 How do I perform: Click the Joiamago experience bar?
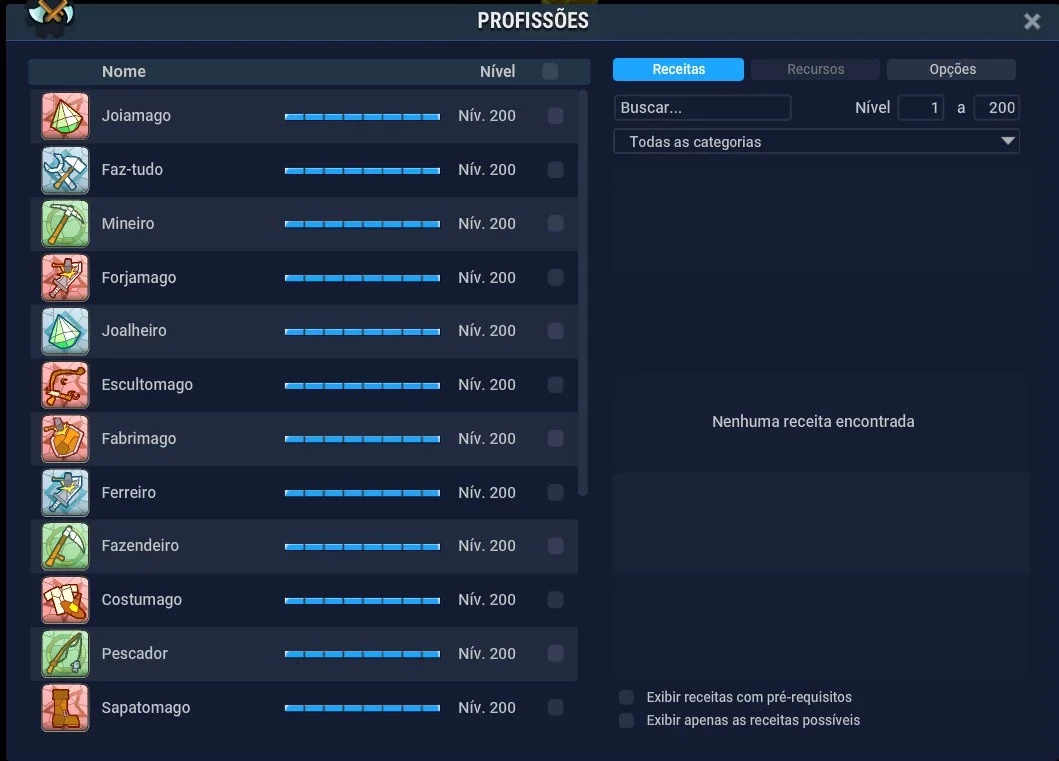click(362, 117)
